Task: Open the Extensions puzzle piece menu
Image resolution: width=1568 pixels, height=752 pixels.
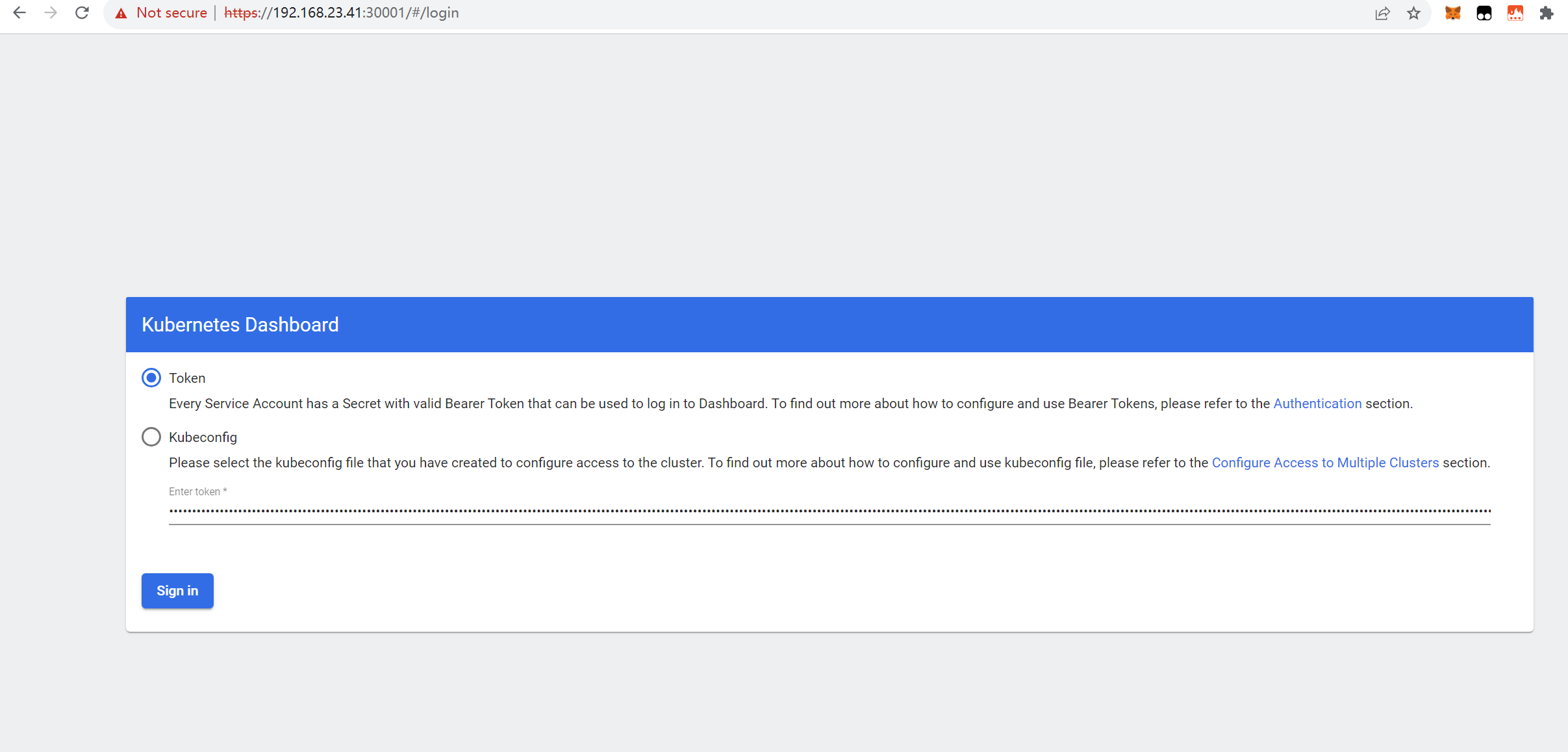Action: pos(1546,13)
